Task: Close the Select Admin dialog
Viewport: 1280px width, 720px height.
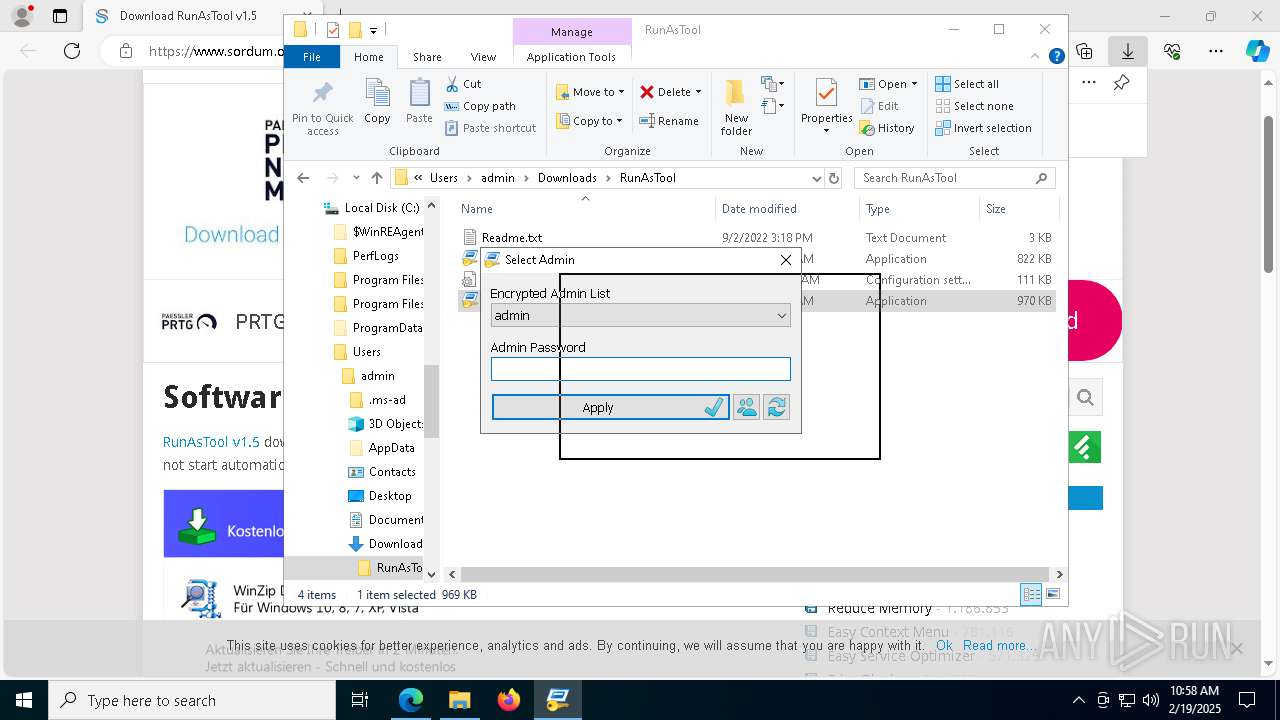Action: tap(785, 260)
